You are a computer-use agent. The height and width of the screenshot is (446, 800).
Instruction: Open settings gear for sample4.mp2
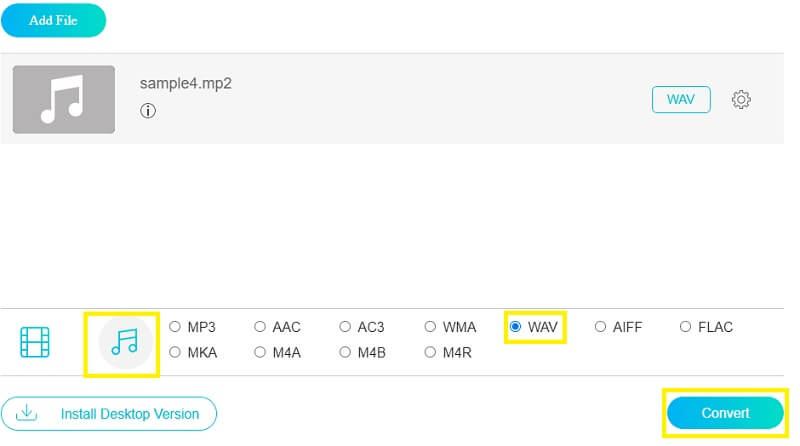[741, 100]
